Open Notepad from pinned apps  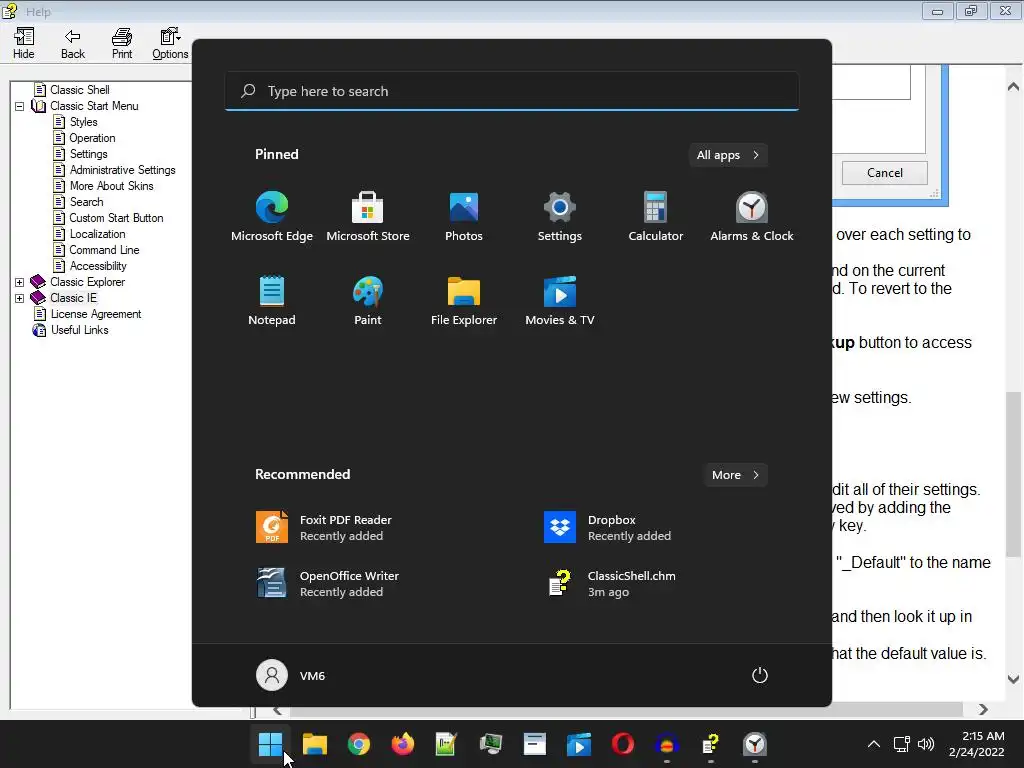coord(272,300)
